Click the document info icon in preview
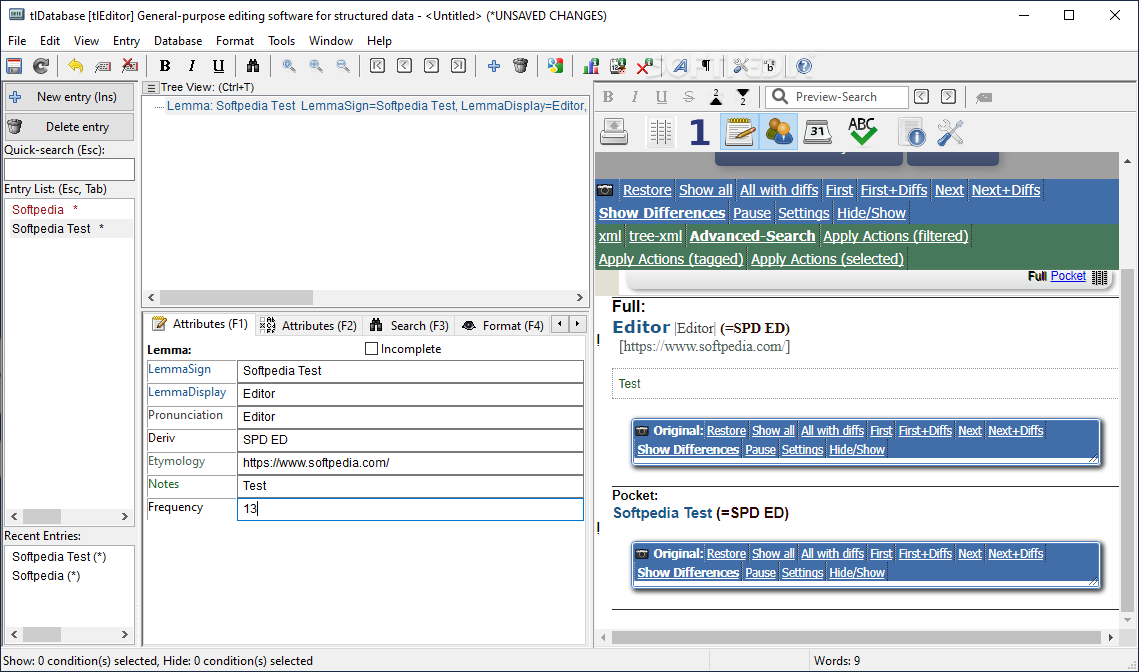This screenshot has width=1139, height=672. tap(910, 132)
